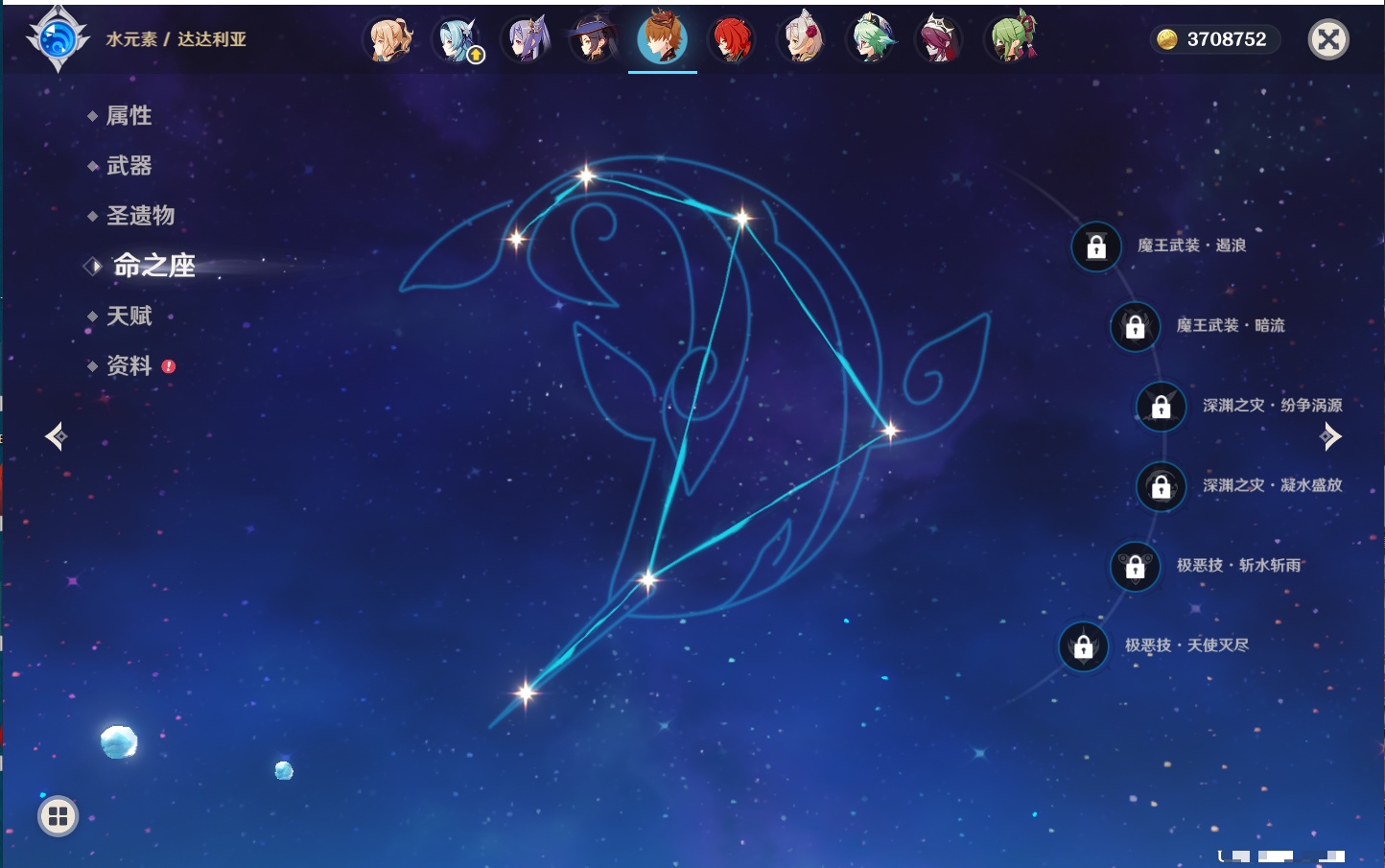Screen dimensions: 1385x868
Task: Click the 魔王武装·暗流 constellation label
Action: [x=1231, y=326]
